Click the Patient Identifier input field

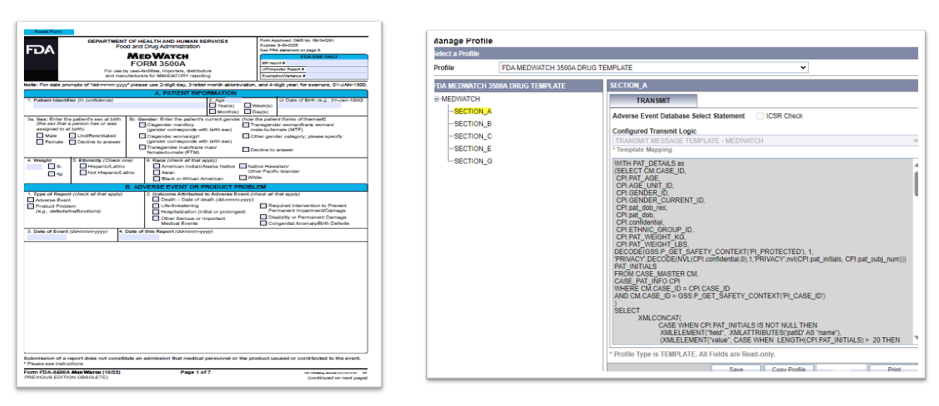119,105
